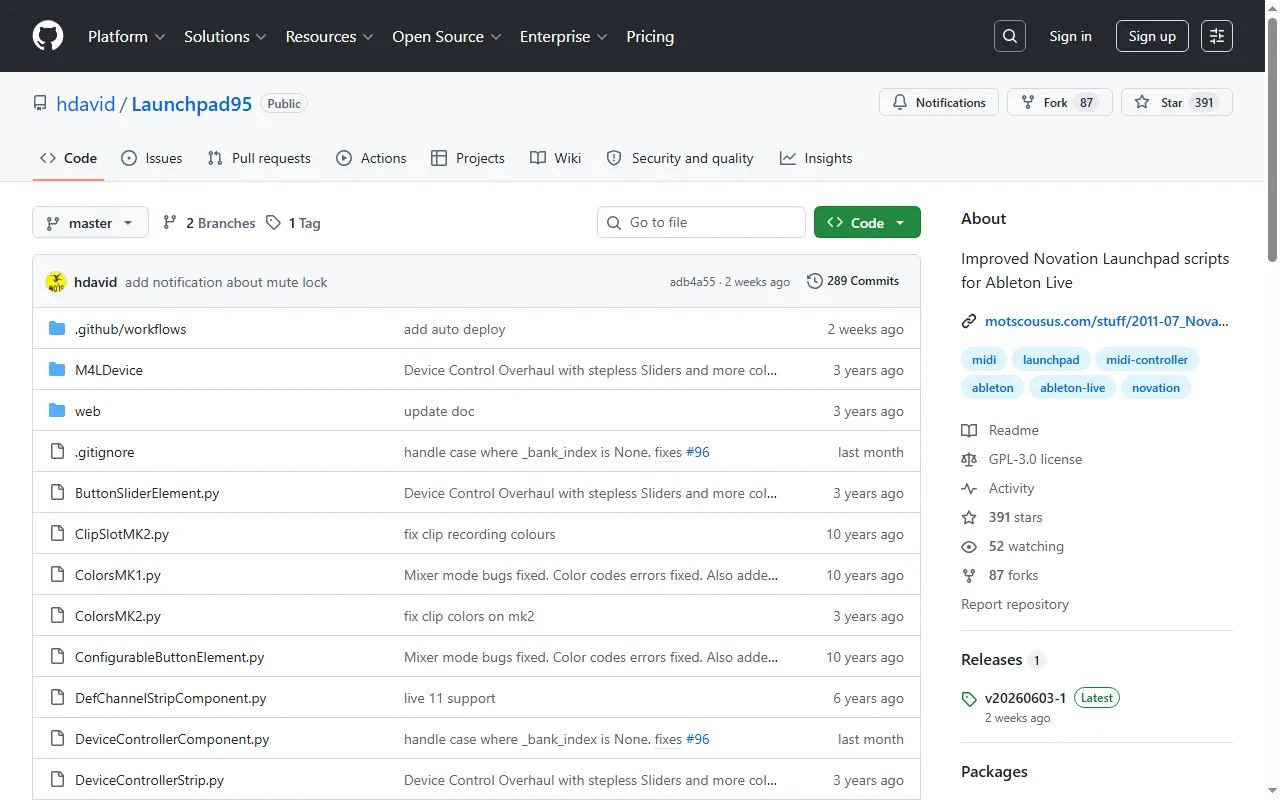Screen dimensions: 1280x800
Task: View the 2 Branches link
Action: click(209, 223)
